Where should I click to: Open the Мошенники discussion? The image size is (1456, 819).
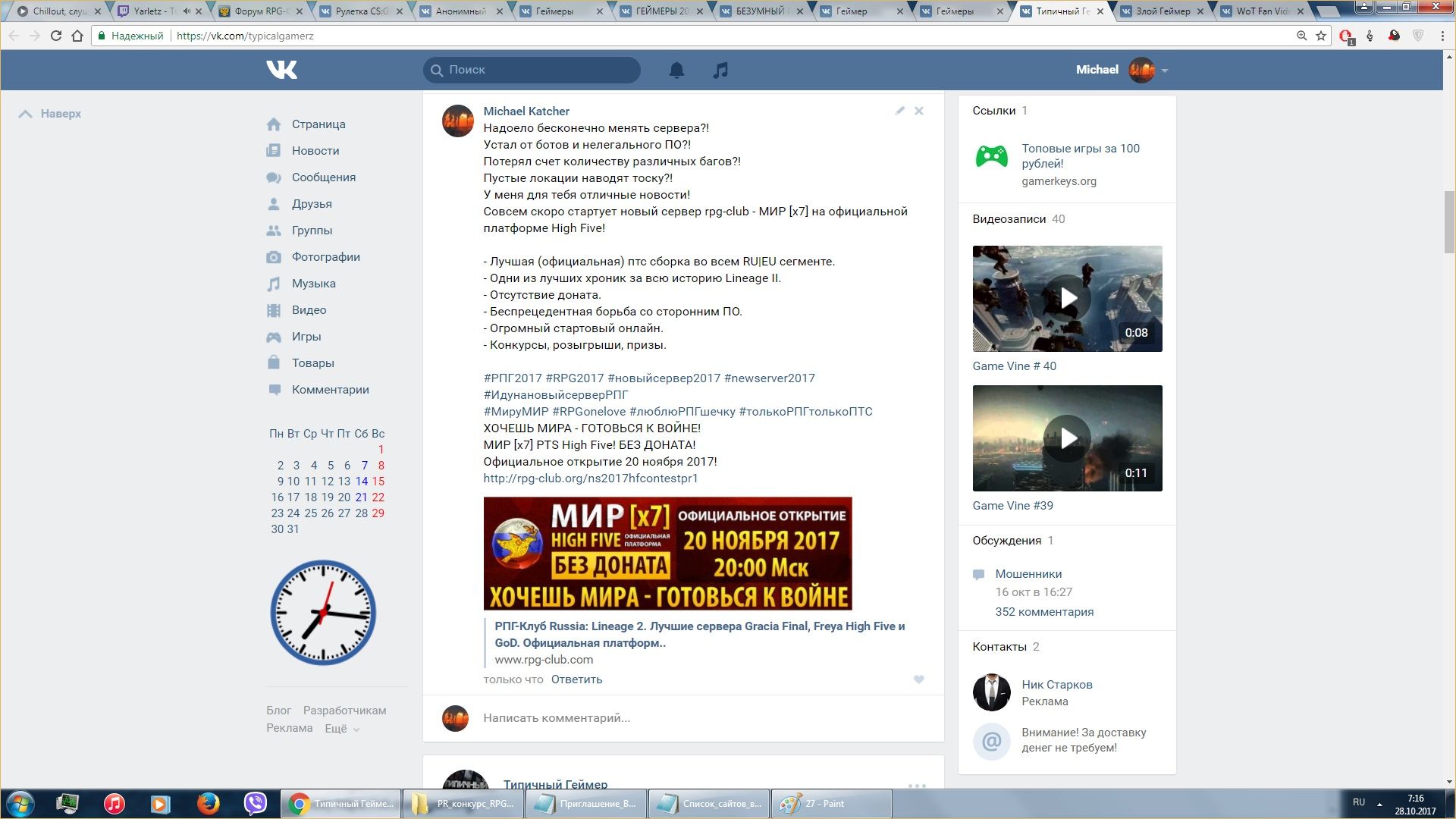coord(1028,574)
